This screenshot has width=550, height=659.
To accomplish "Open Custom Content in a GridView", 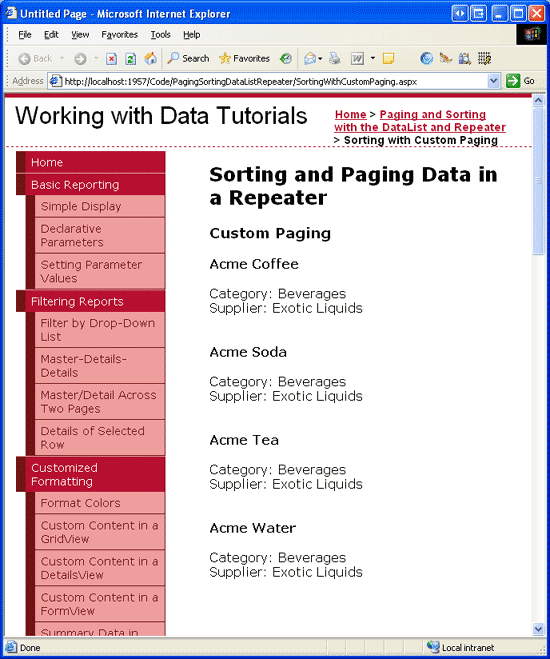I will (x=100, y=532).
